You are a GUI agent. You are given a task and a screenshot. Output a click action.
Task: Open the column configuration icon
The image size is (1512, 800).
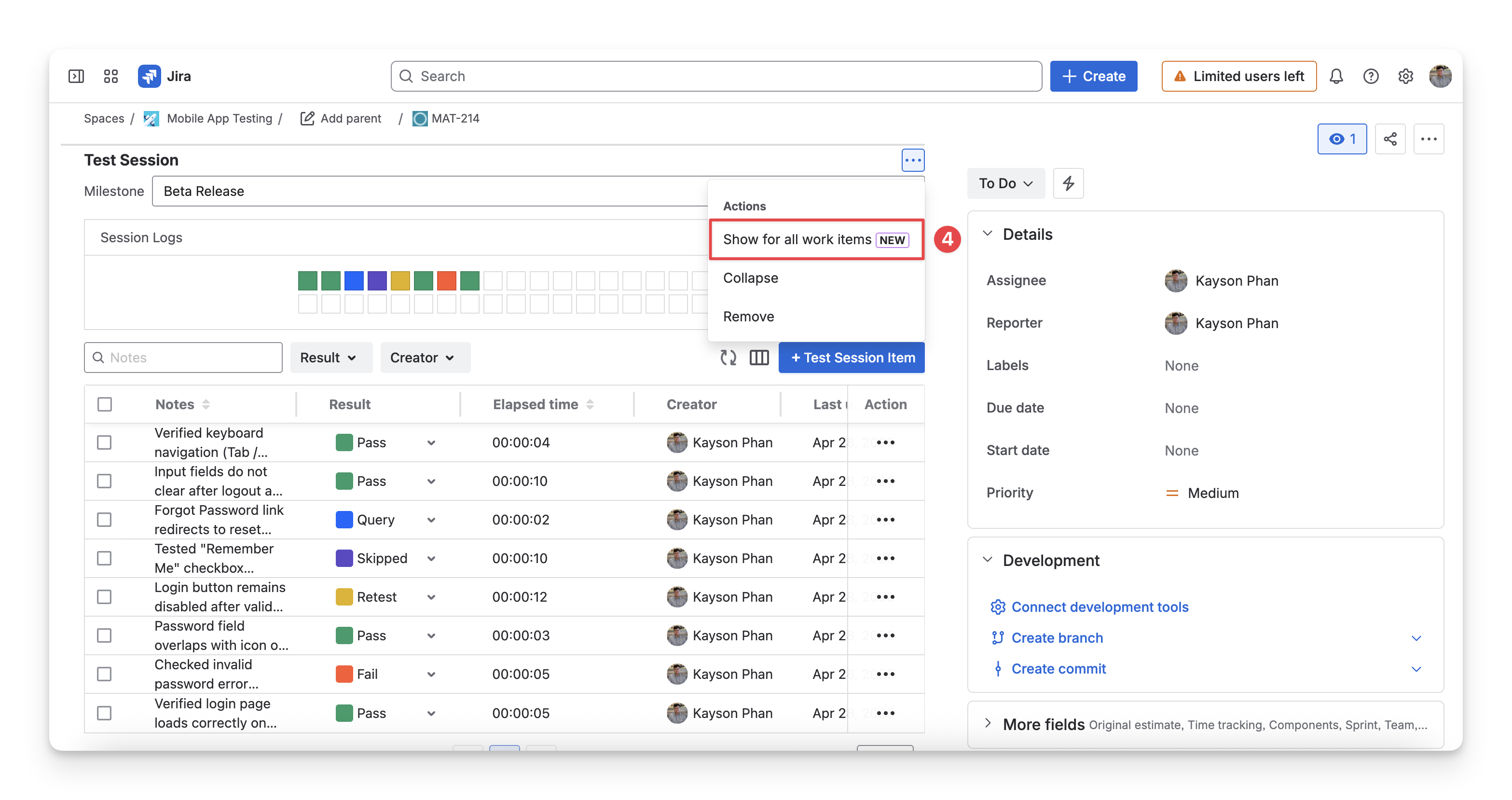[x=759, y=358]
